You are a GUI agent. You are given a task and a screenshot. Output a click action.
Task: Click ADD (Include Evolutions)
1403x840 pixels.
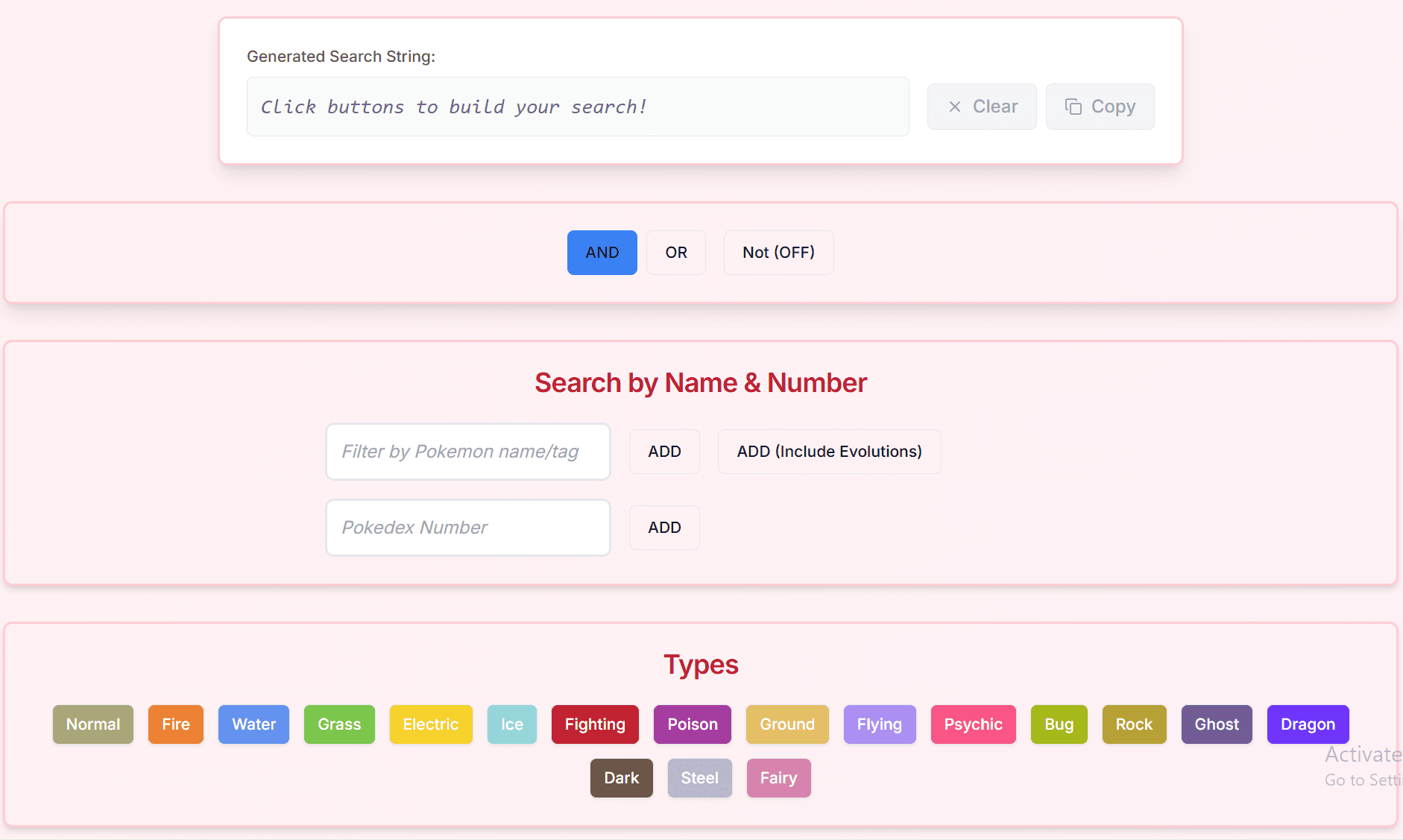(x=829, y=451)
